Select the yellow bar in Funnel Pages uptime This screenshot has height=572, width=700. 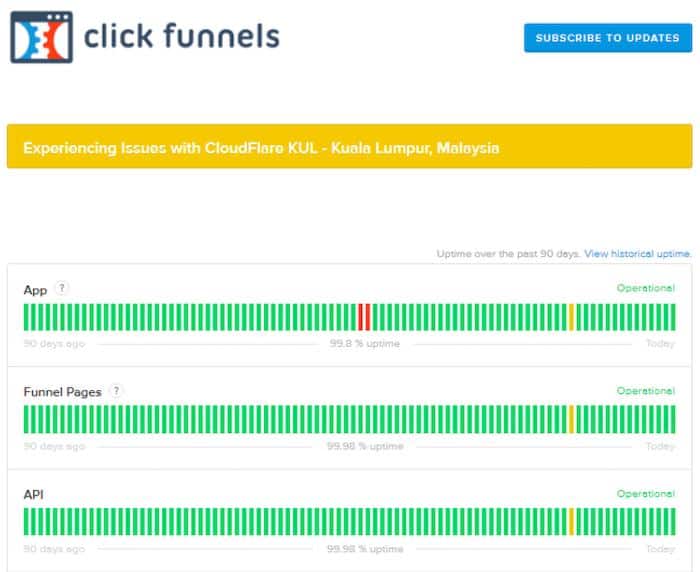(x=571, y=419)
